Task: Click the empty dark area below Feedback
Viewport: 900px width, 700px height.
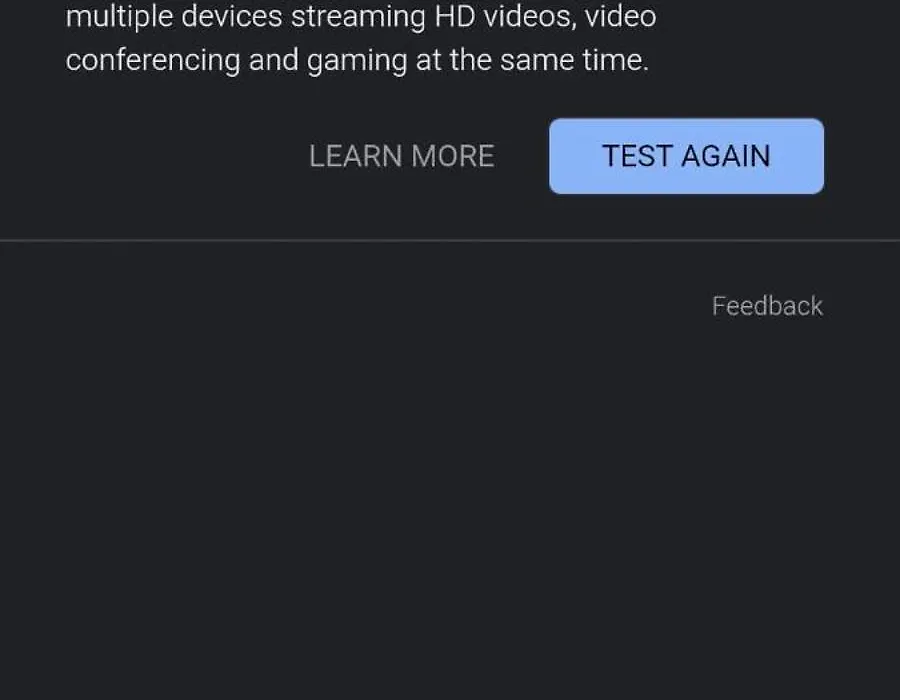Action: [450, 505]
